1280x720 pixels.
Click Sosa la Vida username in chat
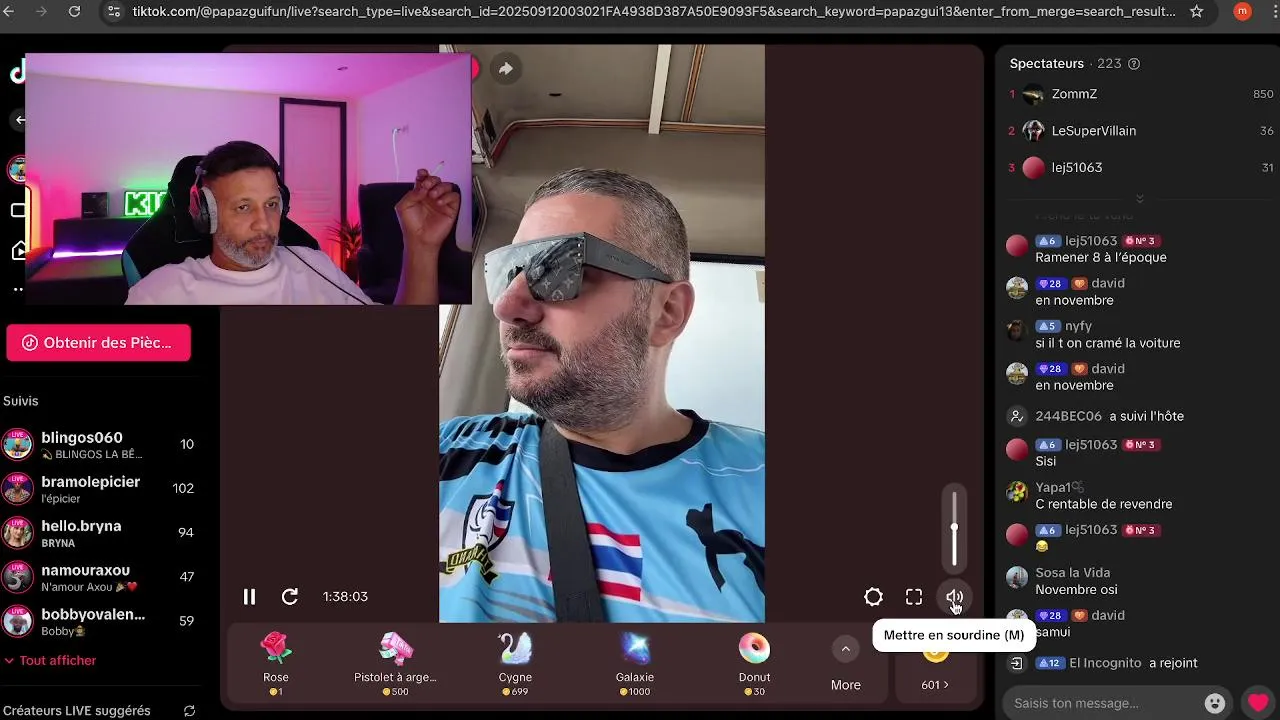(1073, 573)
